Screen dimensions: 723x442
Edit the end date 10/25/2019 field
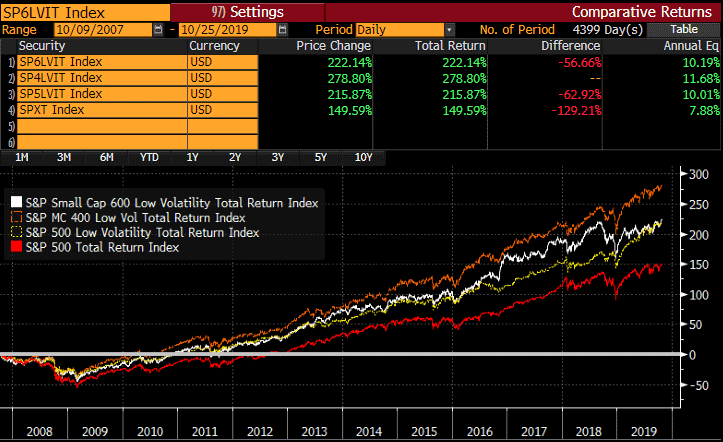[227, 30]
